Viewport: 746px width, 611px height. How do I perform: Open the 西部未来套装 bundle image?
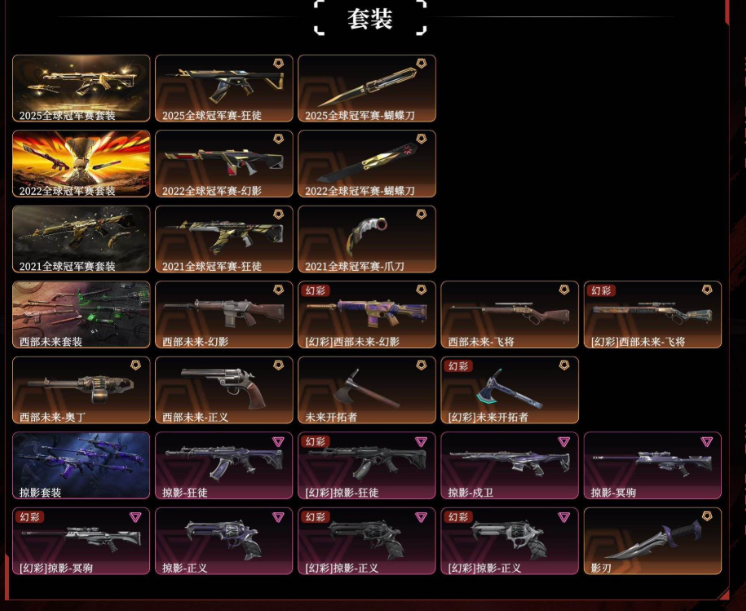point(81,315)
